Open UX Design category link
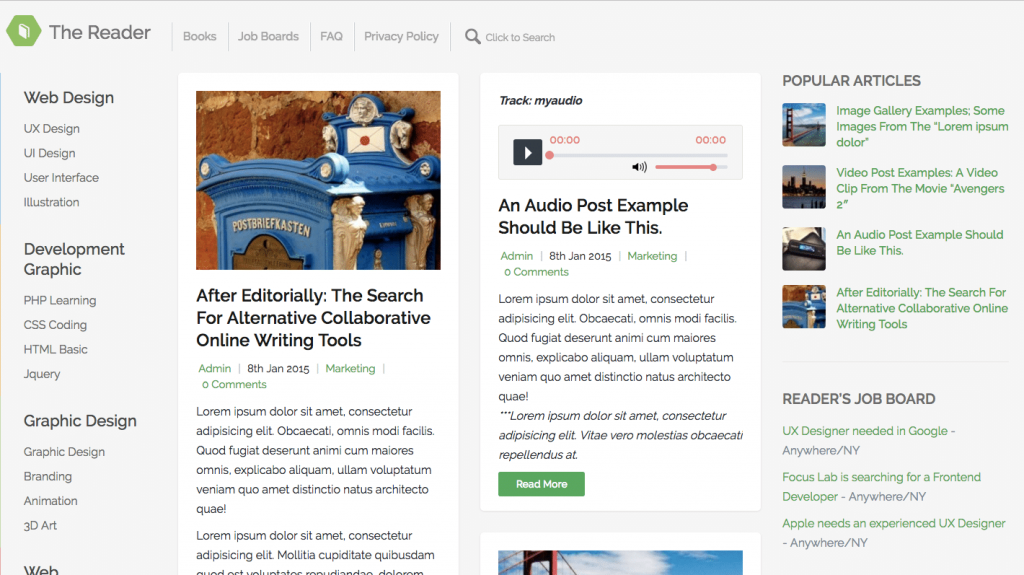Image resolution: width=1024 pixels, height=575 pixels. (x=52, y=129)
